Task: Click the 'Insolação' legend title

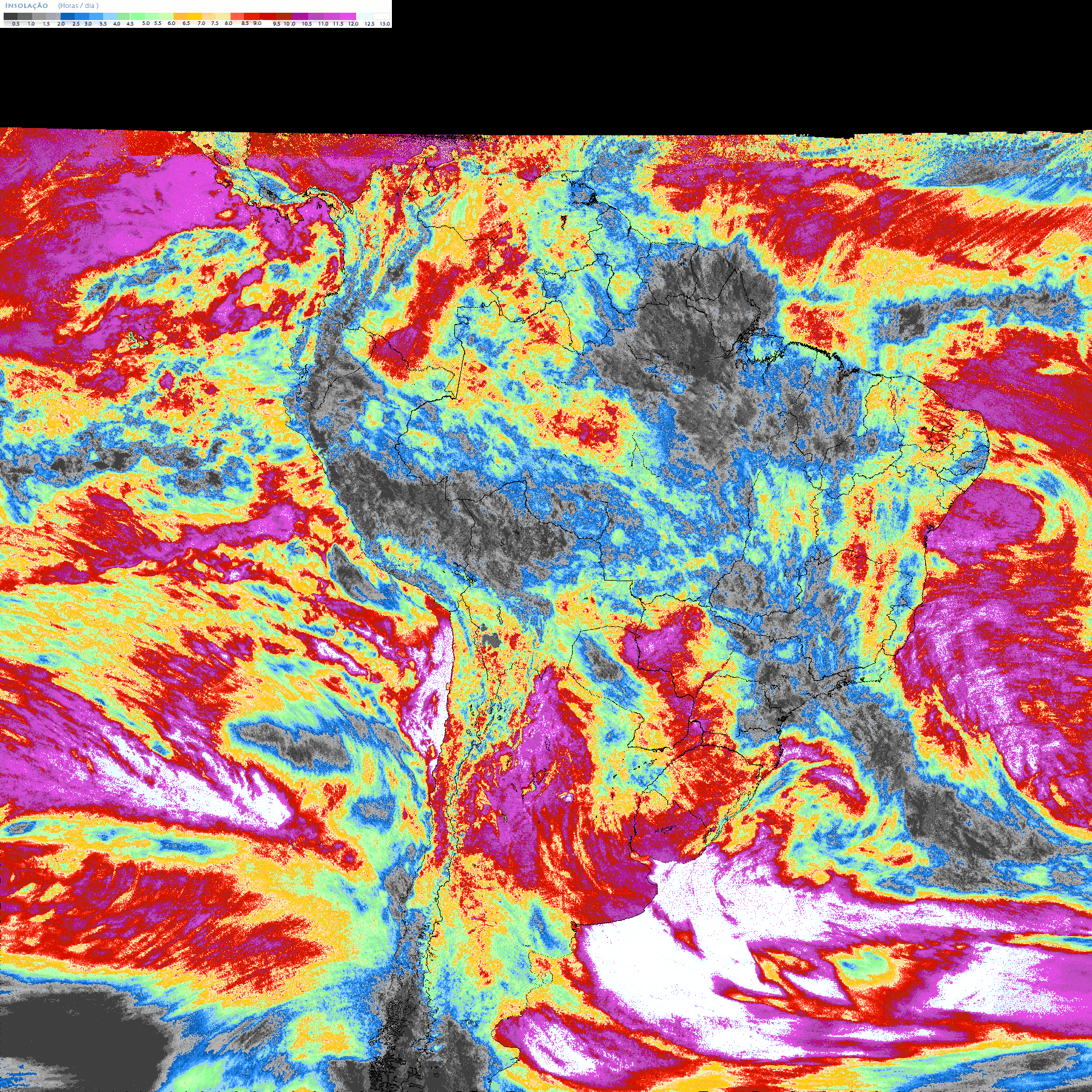Action: (x=27, y=5)
